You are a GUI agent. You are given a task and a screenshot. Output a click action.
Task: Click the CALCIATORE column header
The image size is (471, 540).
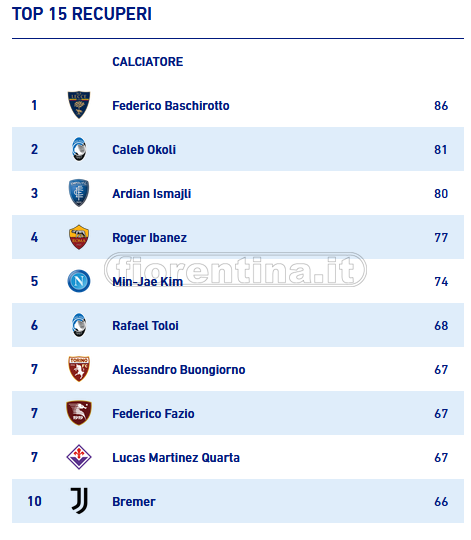click(148, 62)
